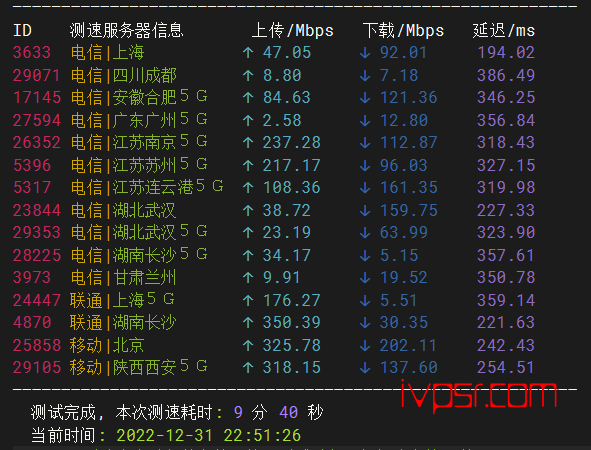Click upload value 8.80
Image resolution: width=591 pixels, height=450 pixels.
[282, 75]
